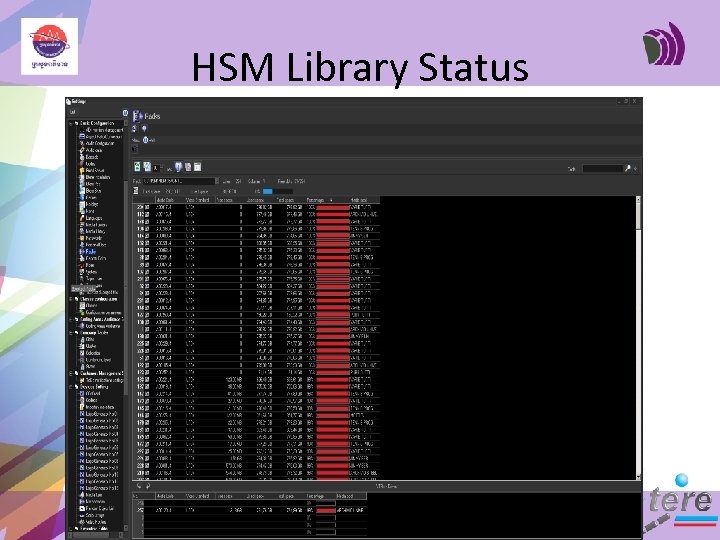Click the red percentage bar in the first table row

point(333,208)
